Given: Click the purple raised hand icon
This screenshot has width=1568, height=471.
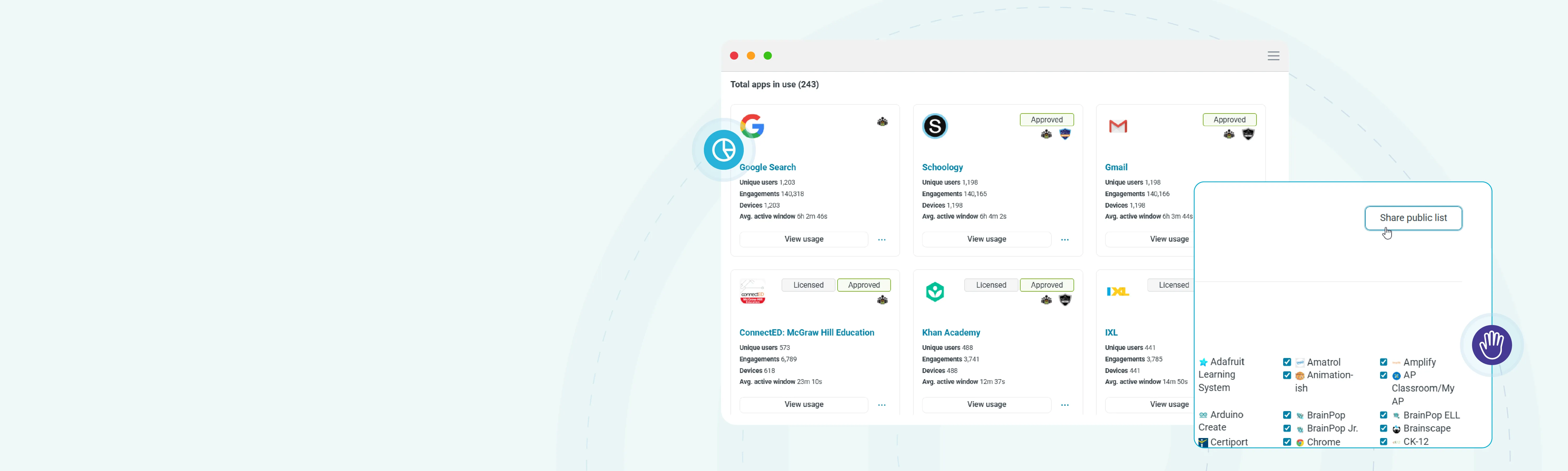Looking at the screenshot, I should [x=1491, y=345].
